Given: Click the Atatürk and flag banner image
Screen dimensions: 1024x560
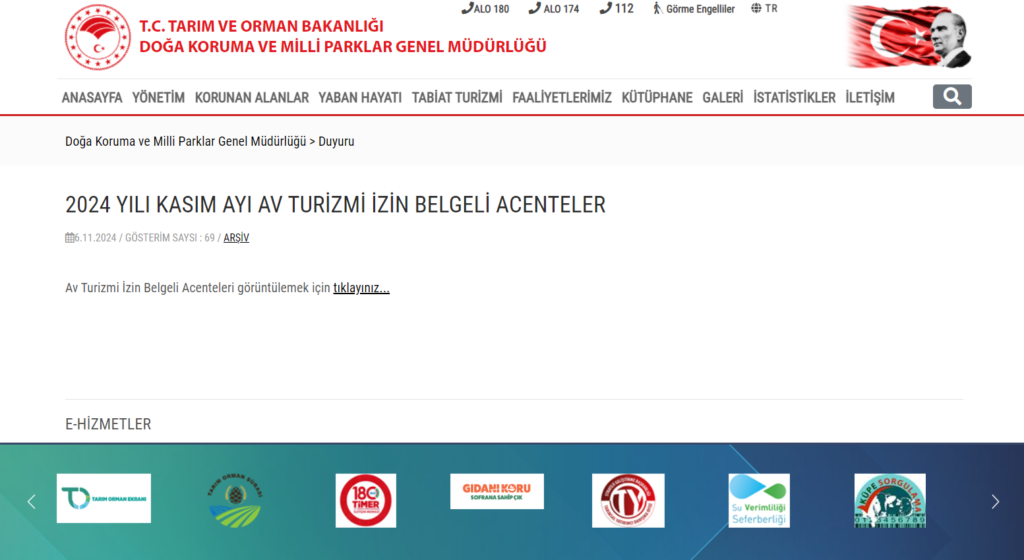Looking at the screenshot, I should 909,37.
